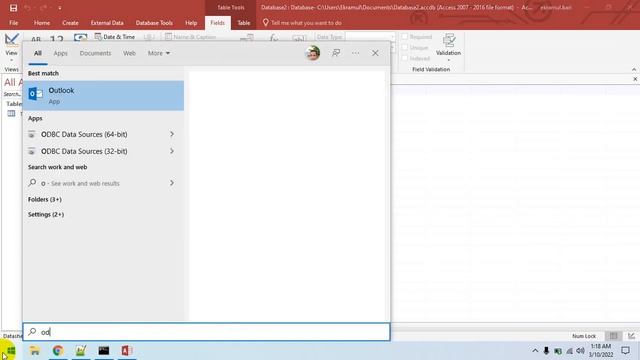Open the notification center icon
The width and height of the screenshot is (640, 360).
(625, 351)
